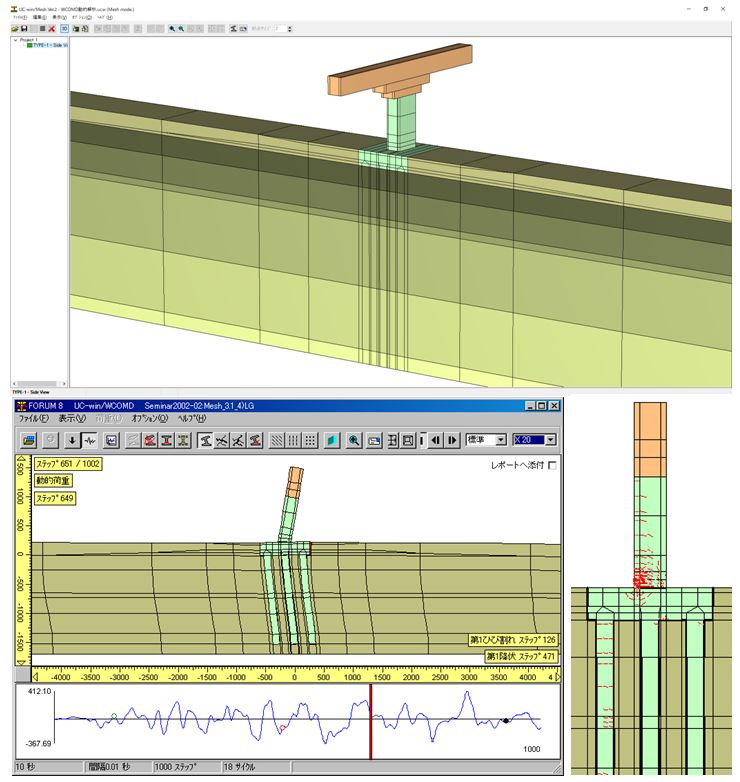Click the graph chart icon in WCOMD toolbar
The image size is (740, 782).
[111, 440]
